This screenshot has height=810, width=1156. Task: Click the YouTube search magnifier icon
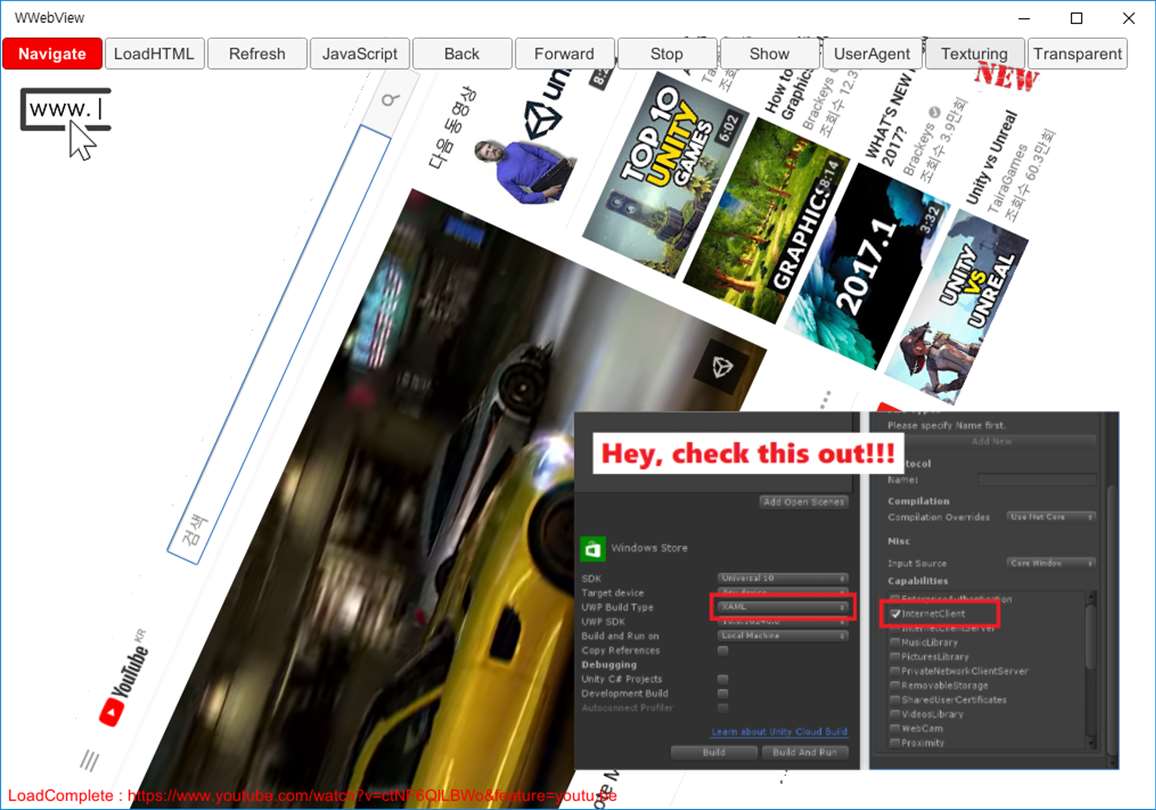(x=391, y=99)
